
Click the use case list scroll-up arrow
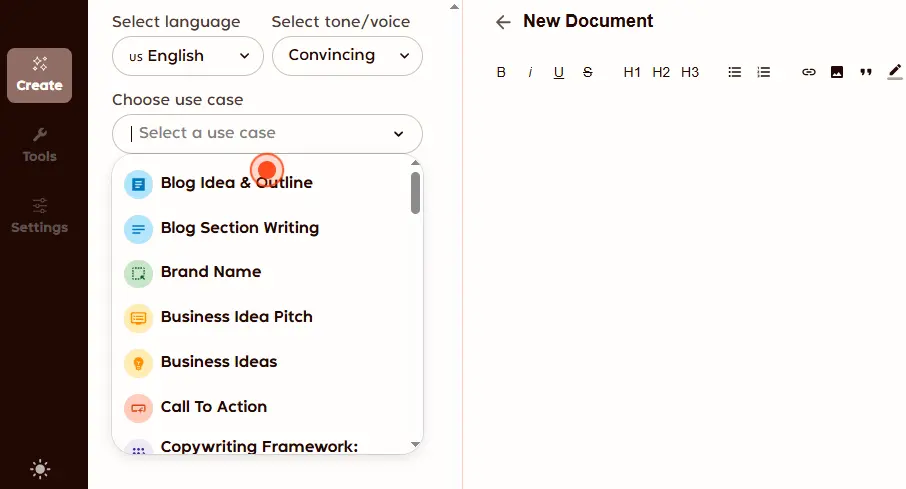(x=415, y=163)
